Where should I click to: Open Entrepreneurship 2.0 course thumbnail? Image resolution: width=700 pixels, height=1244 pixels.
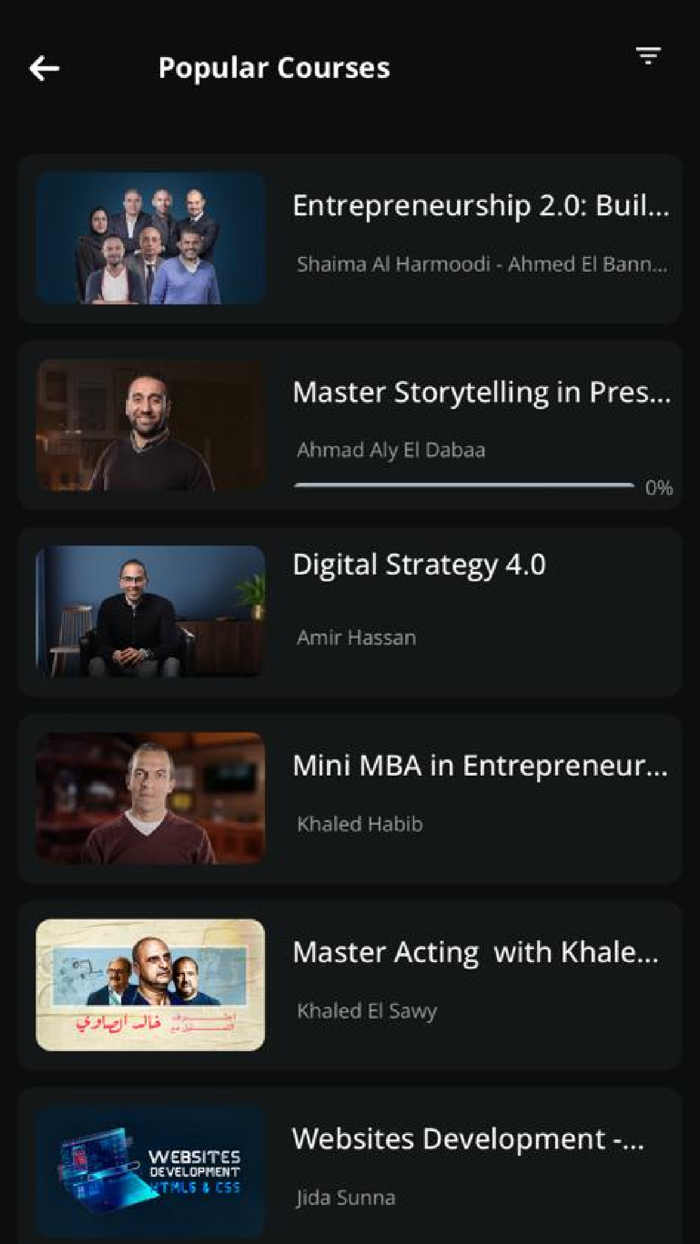tap(151, 238)
